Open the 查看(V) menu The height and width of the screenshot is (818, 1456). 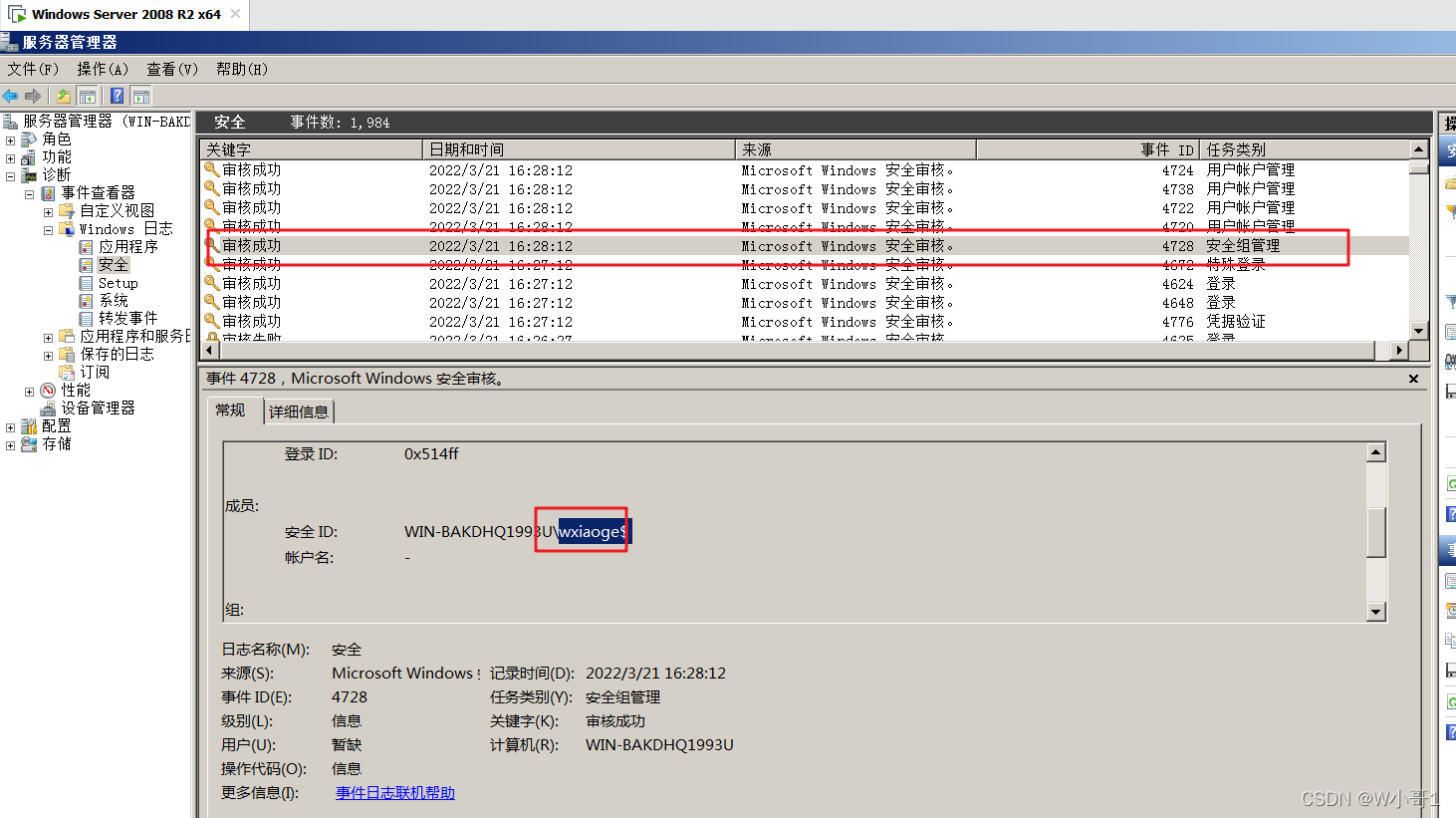tap(172, 69)
